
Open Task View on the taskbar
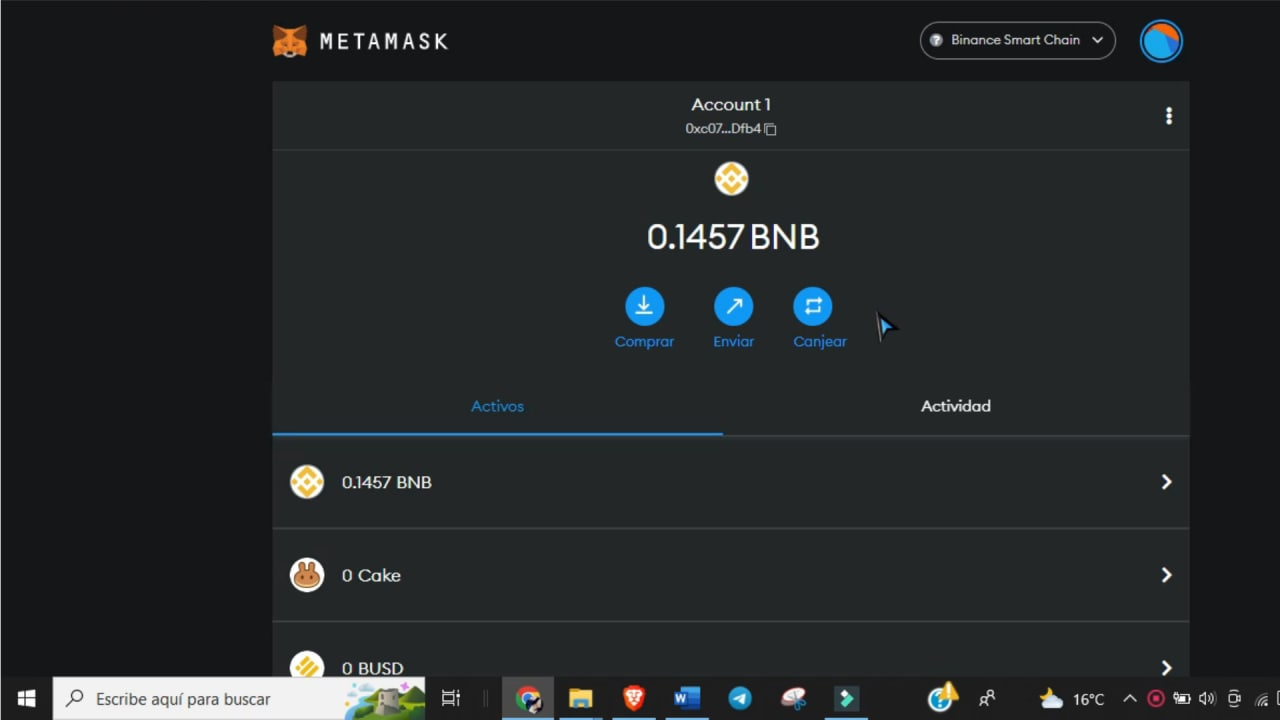click(x=451, y=699)
